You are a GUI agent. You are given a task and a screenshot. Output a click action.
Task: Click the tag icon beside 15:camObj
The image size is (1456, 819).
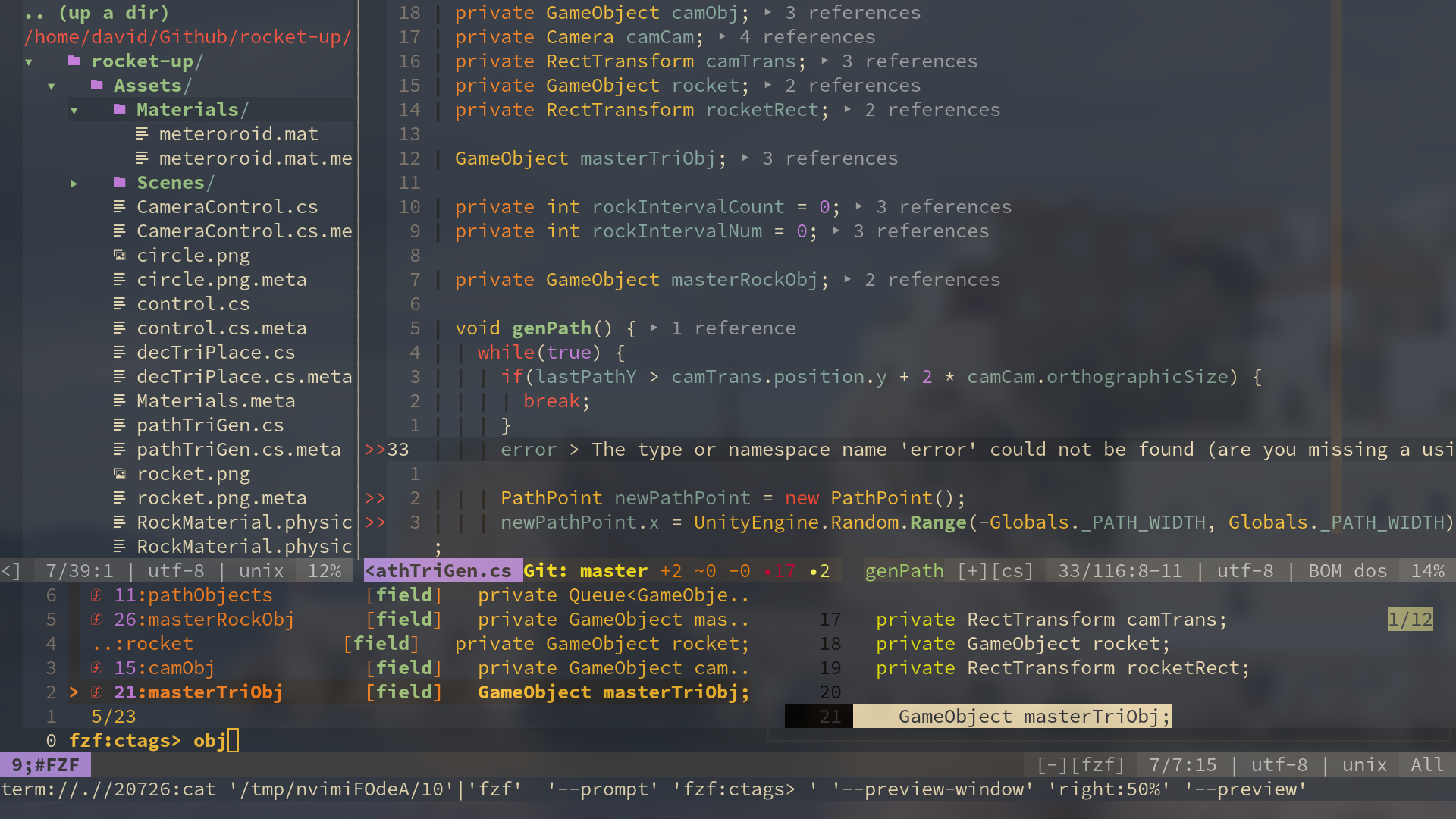coord(96,668)
